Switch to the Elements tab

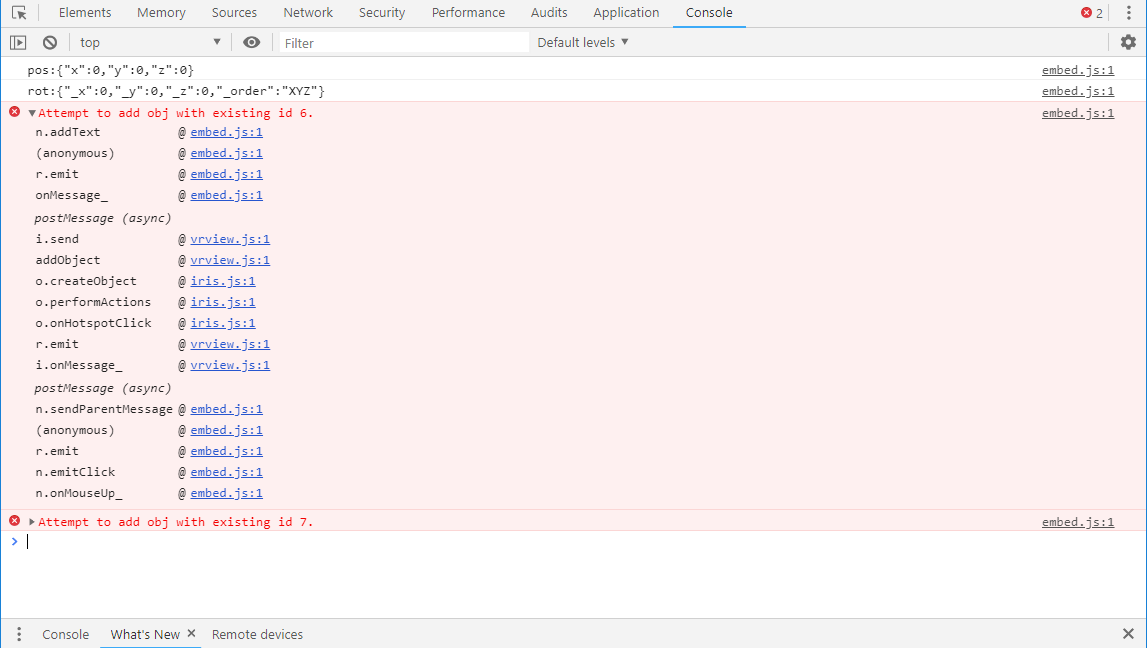pos(85,13)
